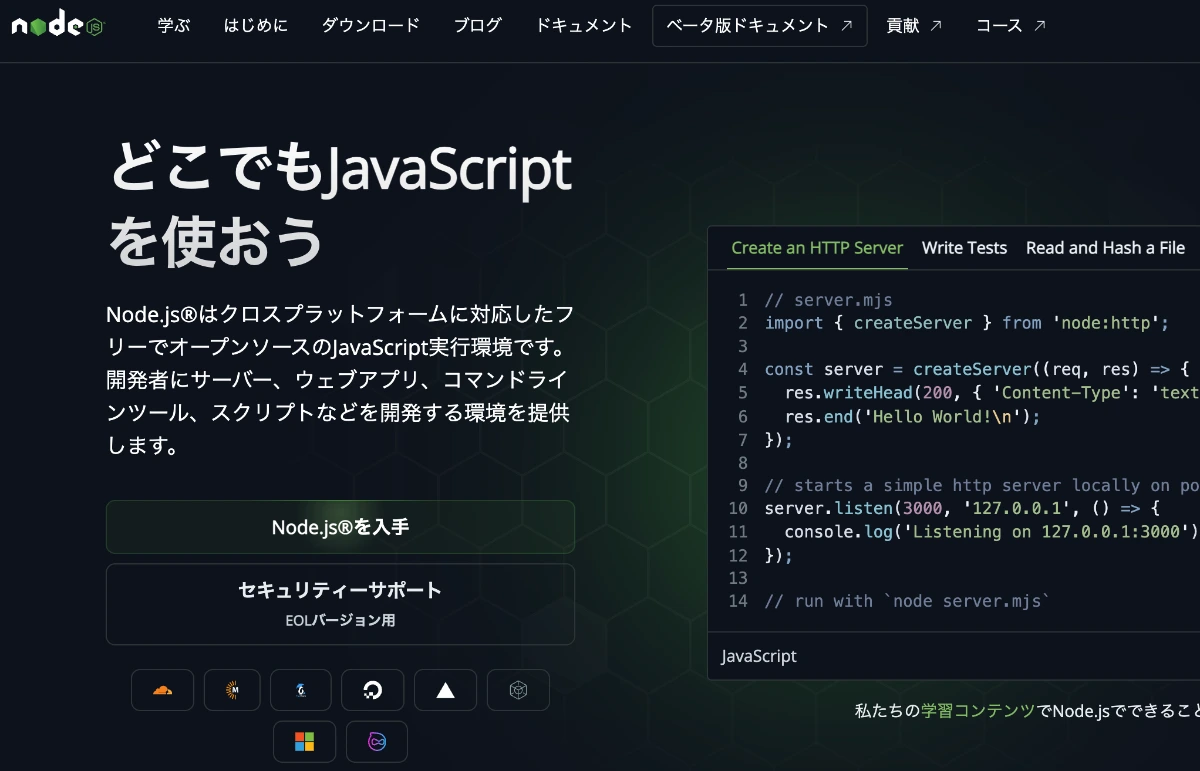Open the ブログ navigation link
Viewport: 1200px width, 771px height.
point(478,26)
